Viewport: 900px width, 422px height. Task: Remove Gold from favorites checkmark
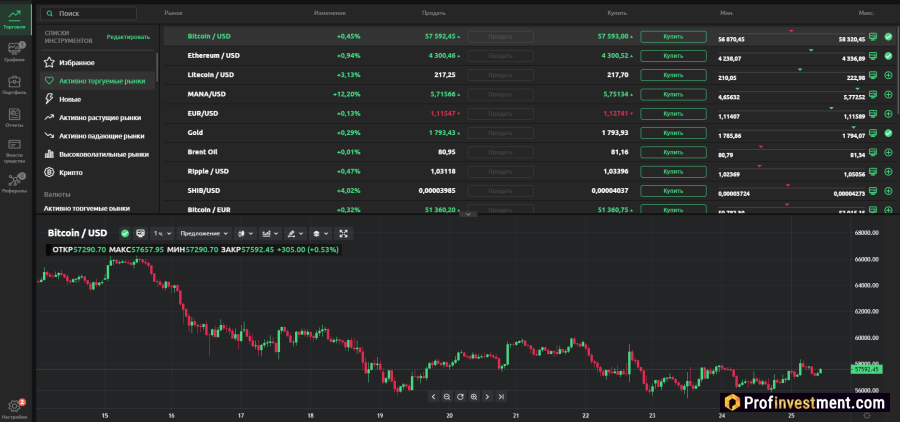coord(888,133)
